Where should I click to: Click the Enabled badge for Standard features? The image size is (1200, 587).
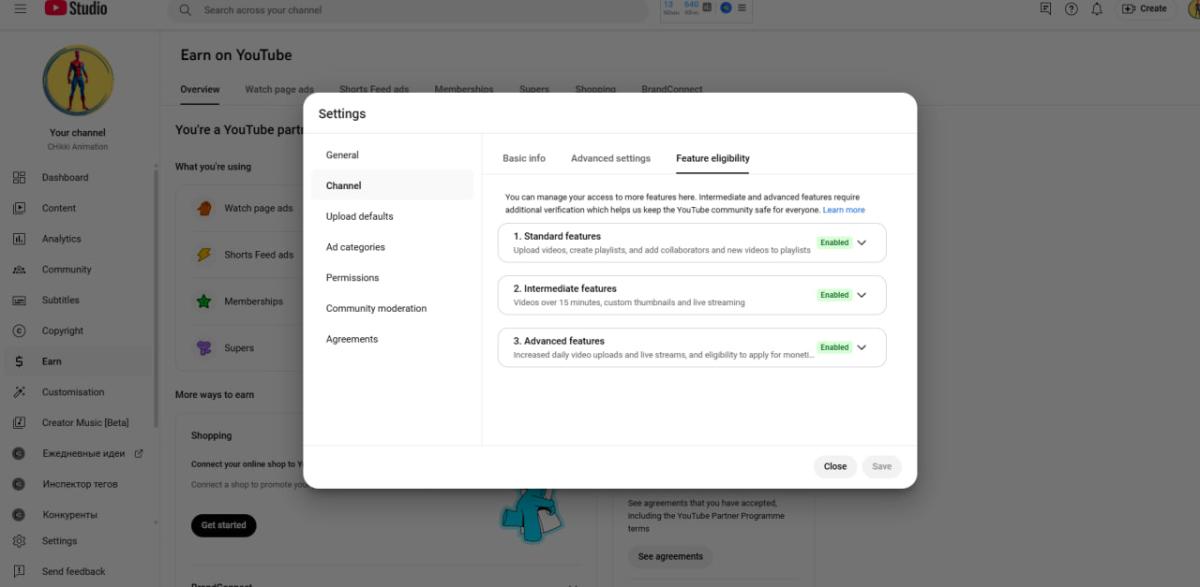[834, 243]
